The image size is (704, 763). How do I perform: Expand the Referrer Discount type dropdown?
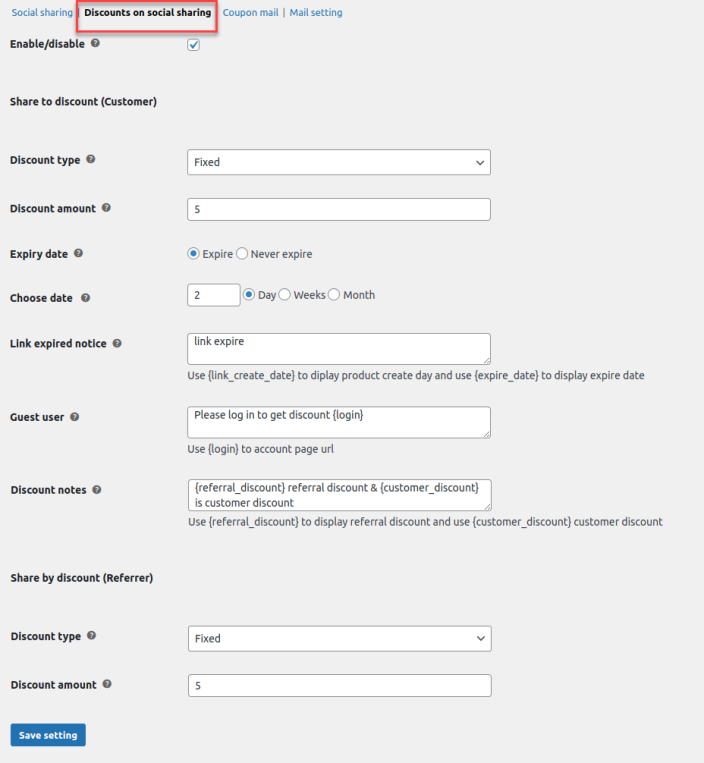pos(339,638)
